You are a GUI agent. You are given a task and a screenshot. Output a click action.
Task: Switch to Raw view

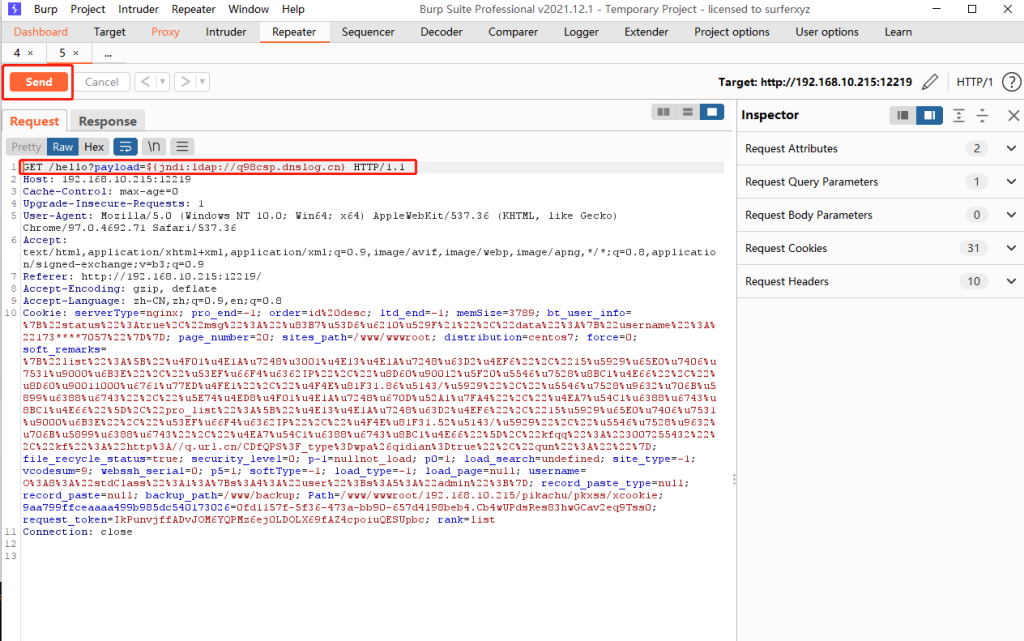pyautogui.click(x=63, y=147)
